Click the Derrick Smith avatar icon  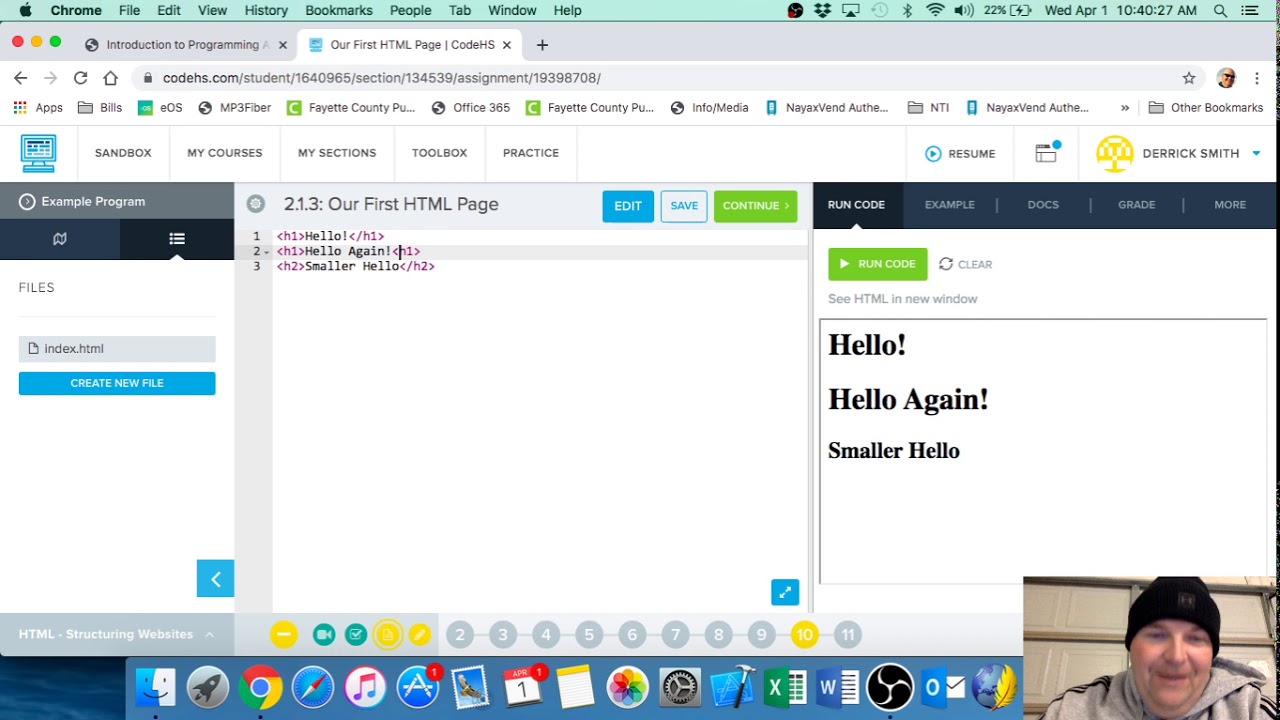(1114, 153)
